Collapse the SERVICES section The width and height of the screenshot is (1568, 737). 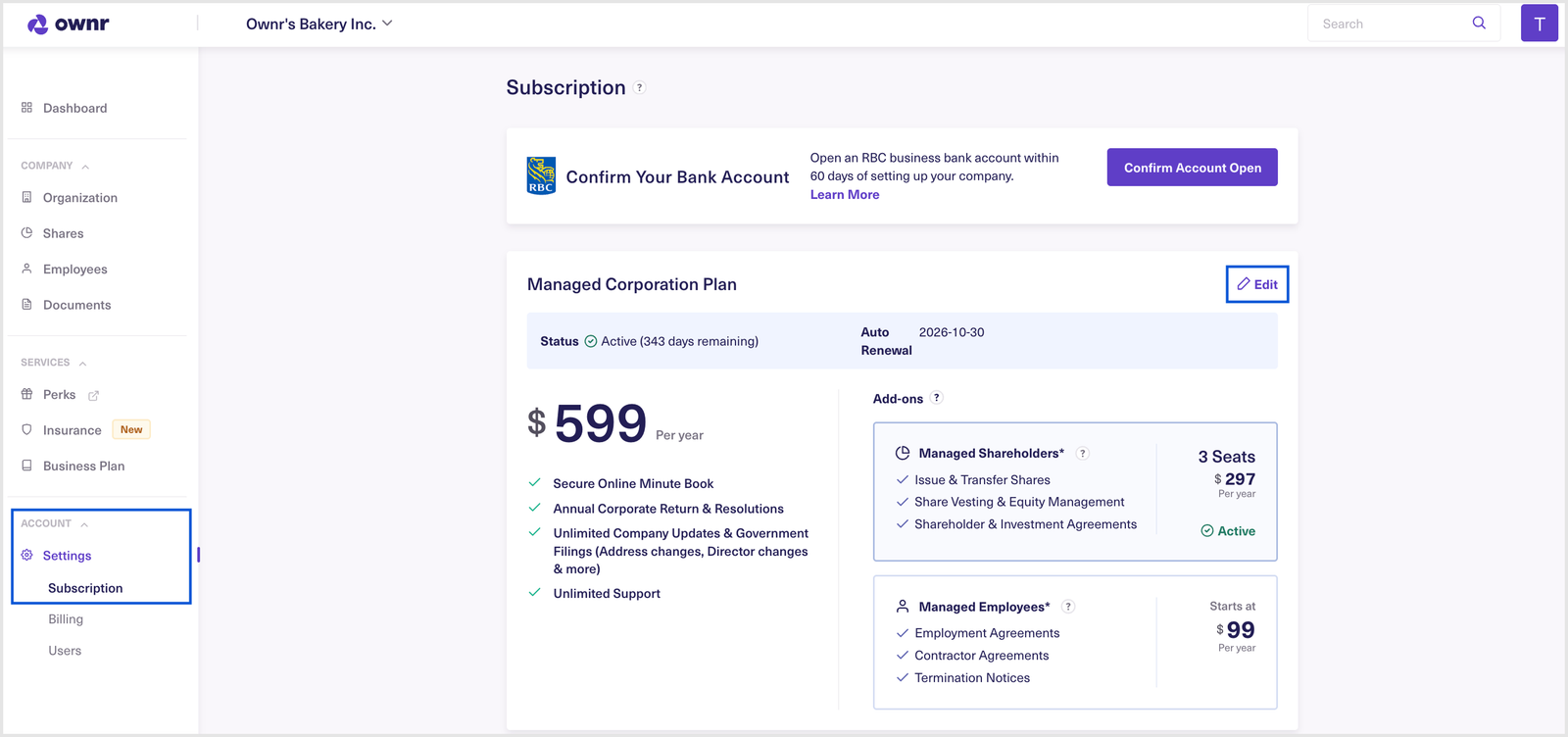coord(83,364)
